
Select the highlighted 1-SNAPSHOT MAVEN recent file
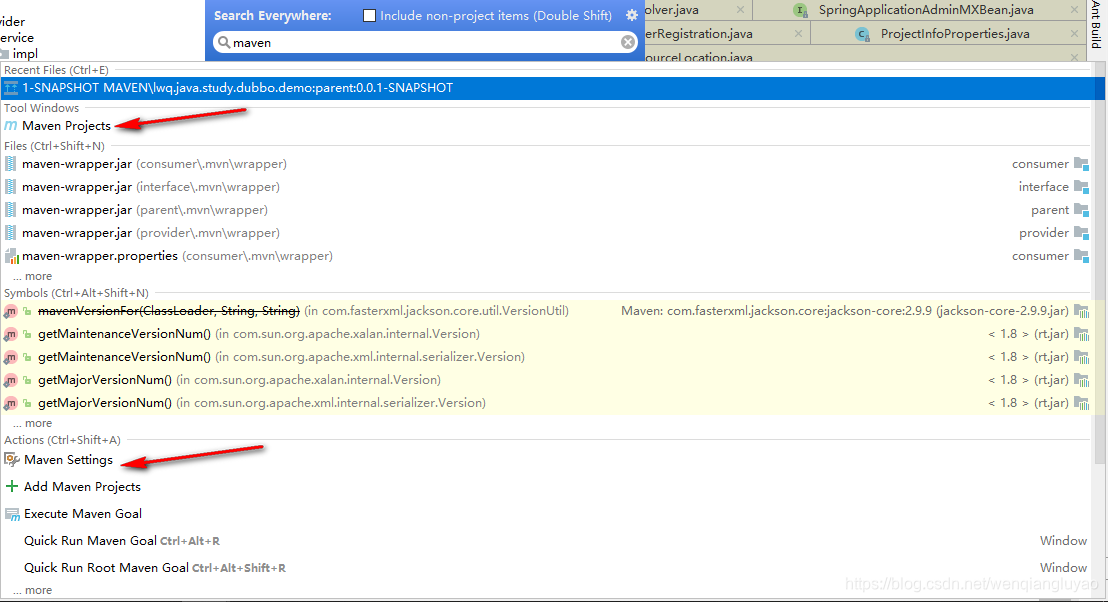[552, 88]
